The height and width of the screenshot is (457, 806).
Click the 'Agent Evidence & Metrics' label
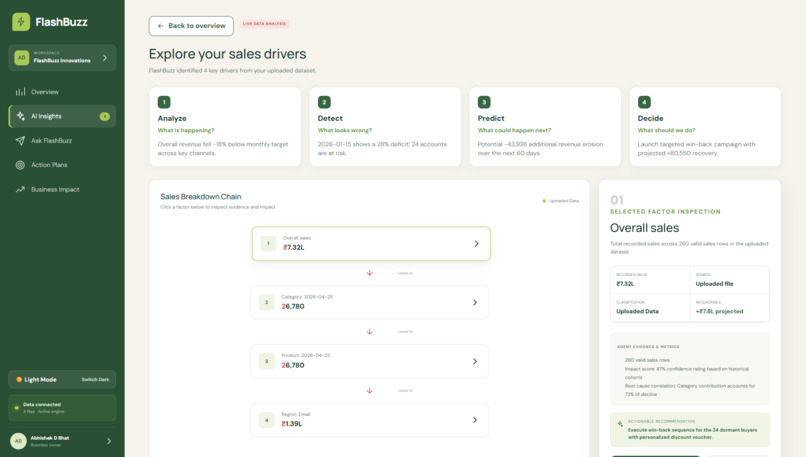coord(648,347)
